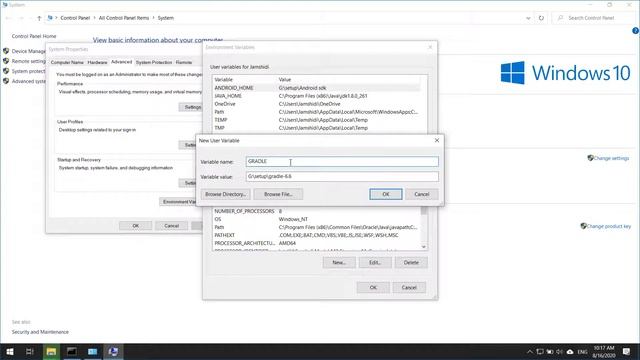
Task: Switch to System Protection tab
Action: coord(154,62)
